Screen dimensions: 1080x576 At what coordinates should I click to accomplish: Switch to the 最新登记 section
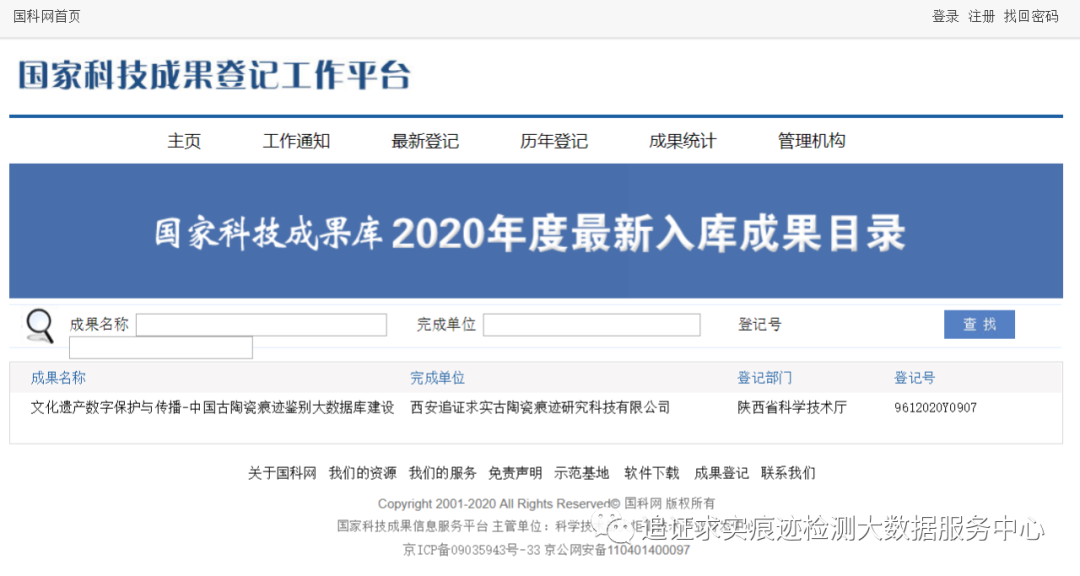tap(424, 140)
